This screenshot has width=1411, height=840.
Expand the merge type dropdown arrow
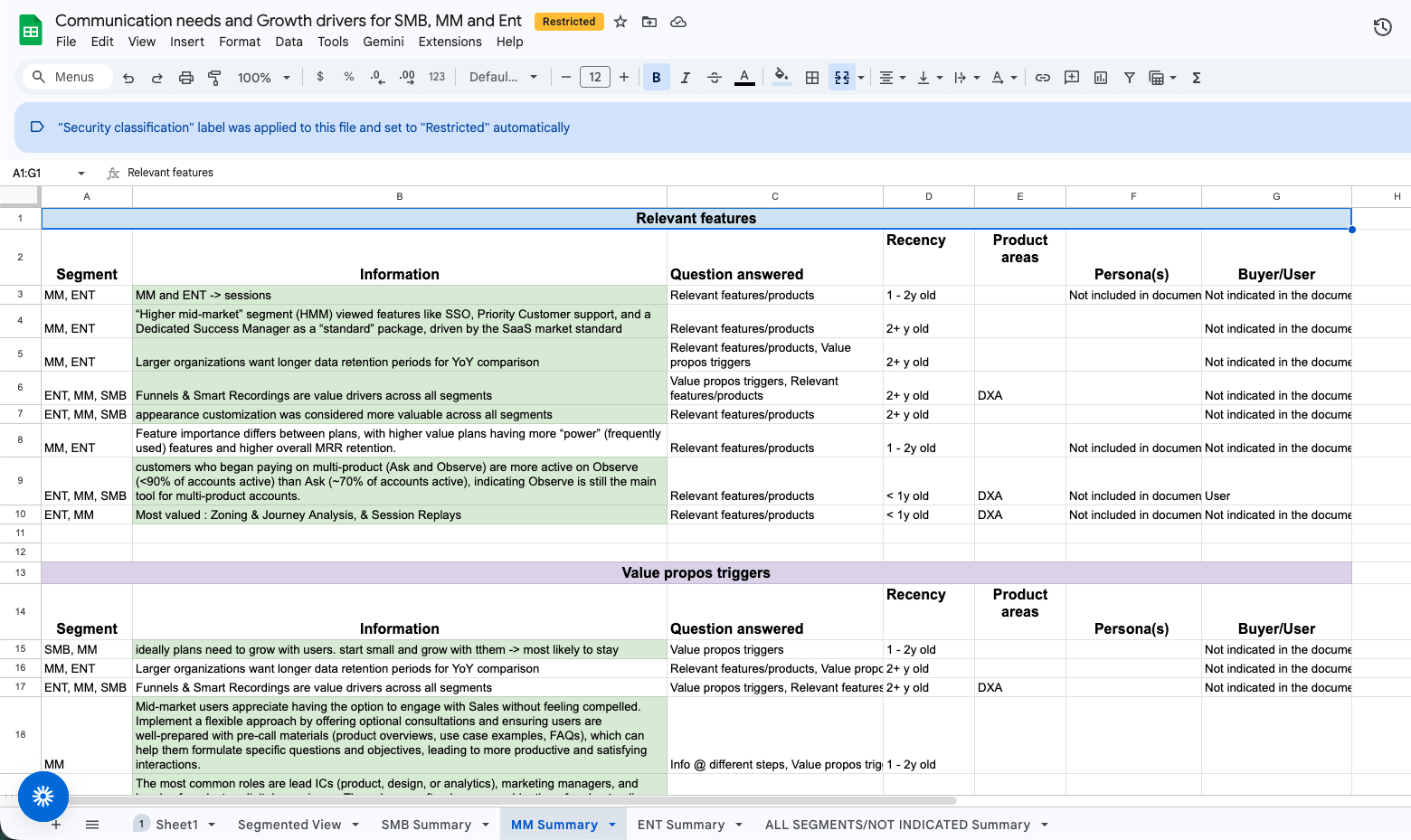(861, 78)
